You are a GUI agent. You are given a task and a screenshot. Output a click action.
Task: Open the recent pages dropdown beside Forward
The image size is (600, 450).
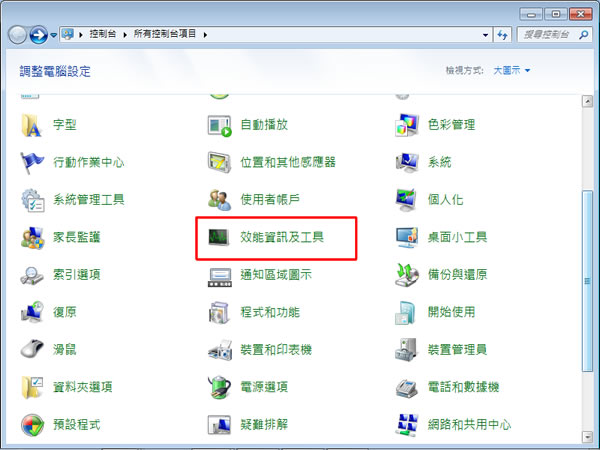[54, 35]
